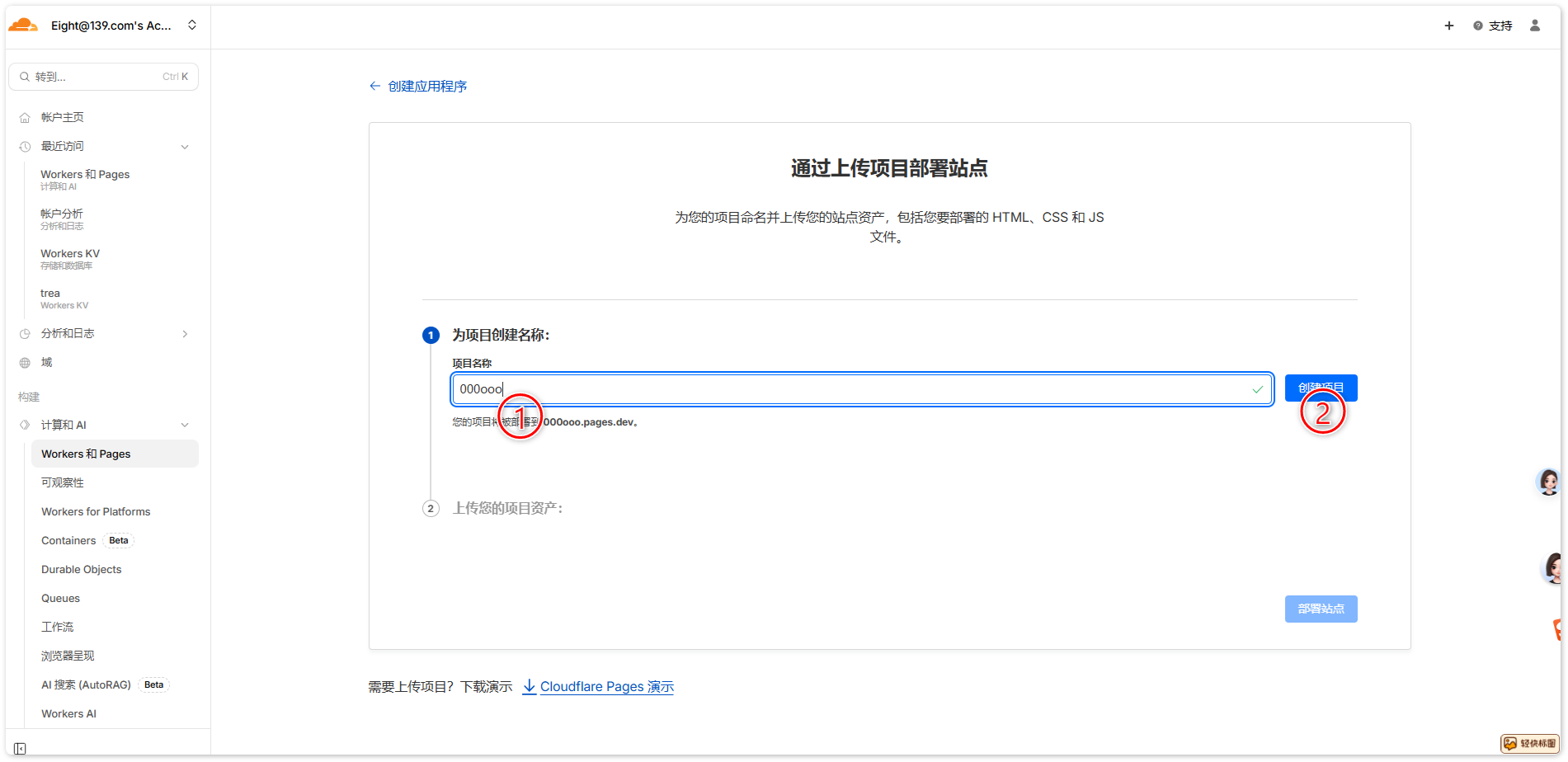This screenshot has height=762, width=1568.
Task: Click the sidebar collapse icon at bottom
Action: tap(20, 749)
